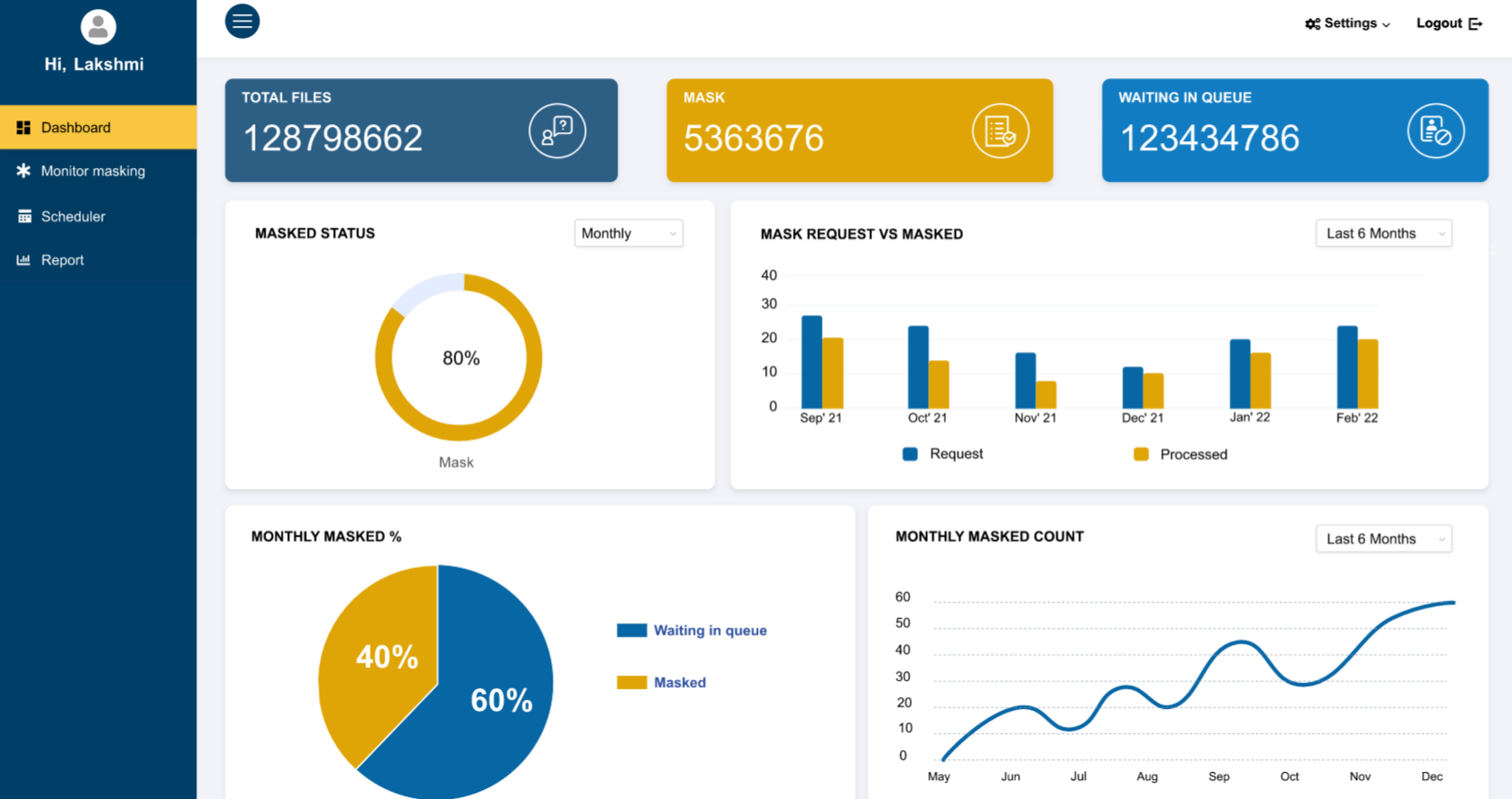Toggle the Processed series in chart legend
This screenshot has width=1512, height=799.
(1180, 454)
